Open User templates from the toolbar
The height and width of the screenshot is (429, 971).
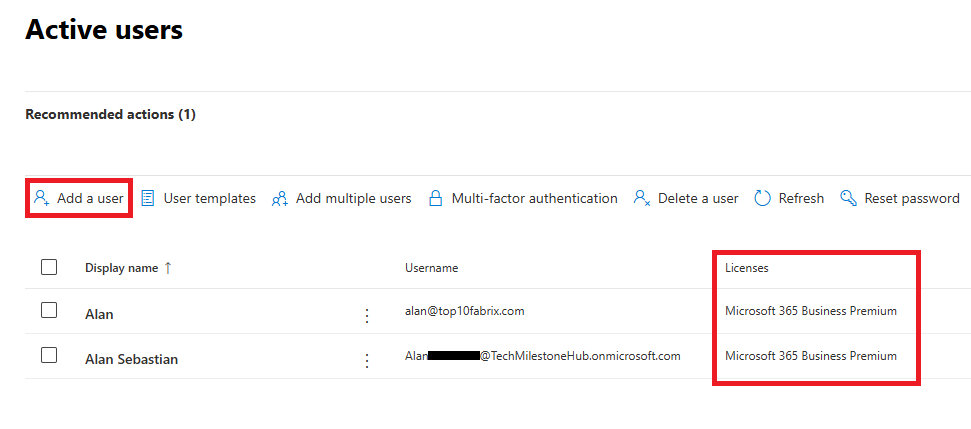click(x=198, y=199)
